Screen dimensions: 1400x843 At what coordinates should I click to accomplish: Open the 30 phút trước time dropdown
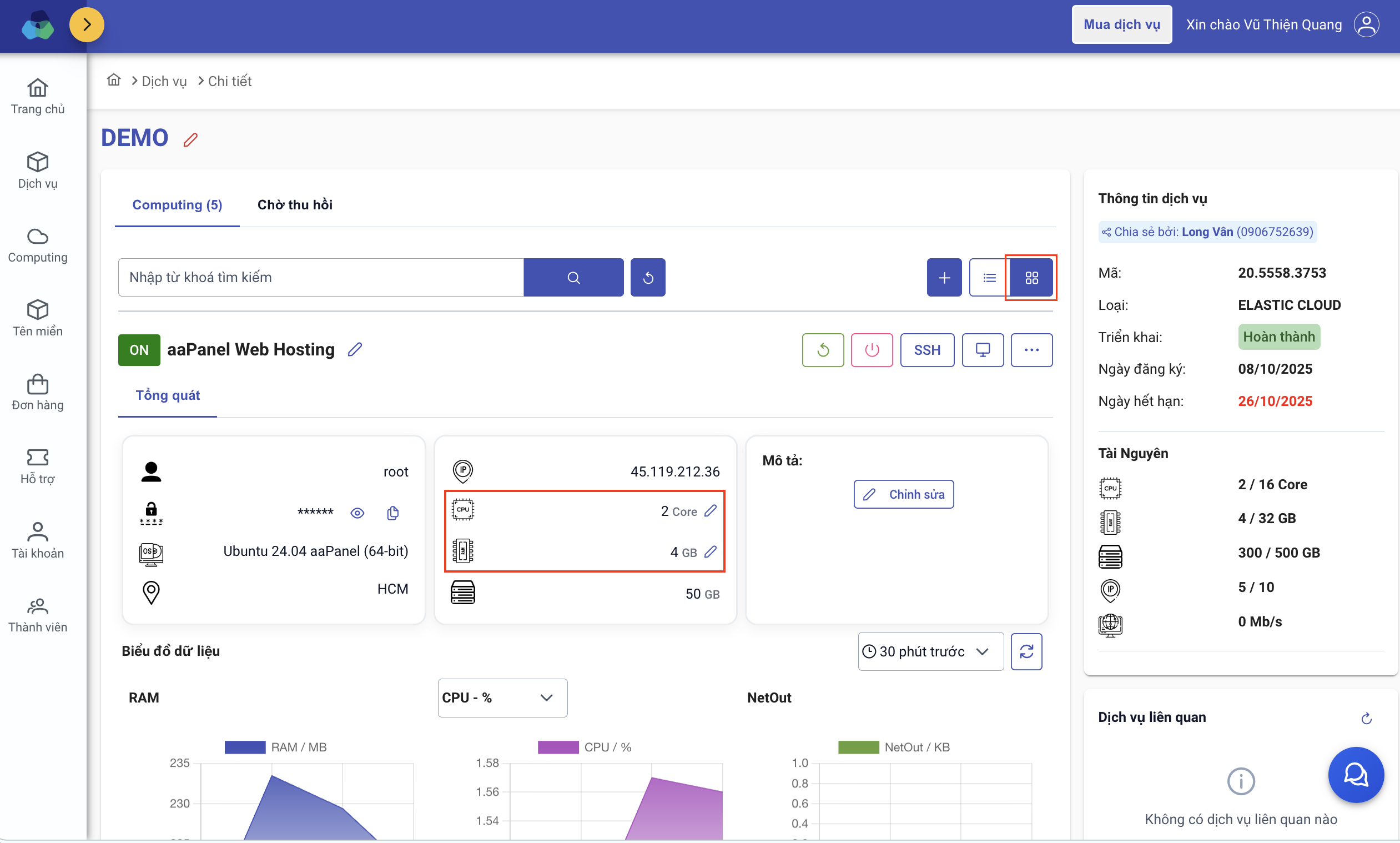930,651
